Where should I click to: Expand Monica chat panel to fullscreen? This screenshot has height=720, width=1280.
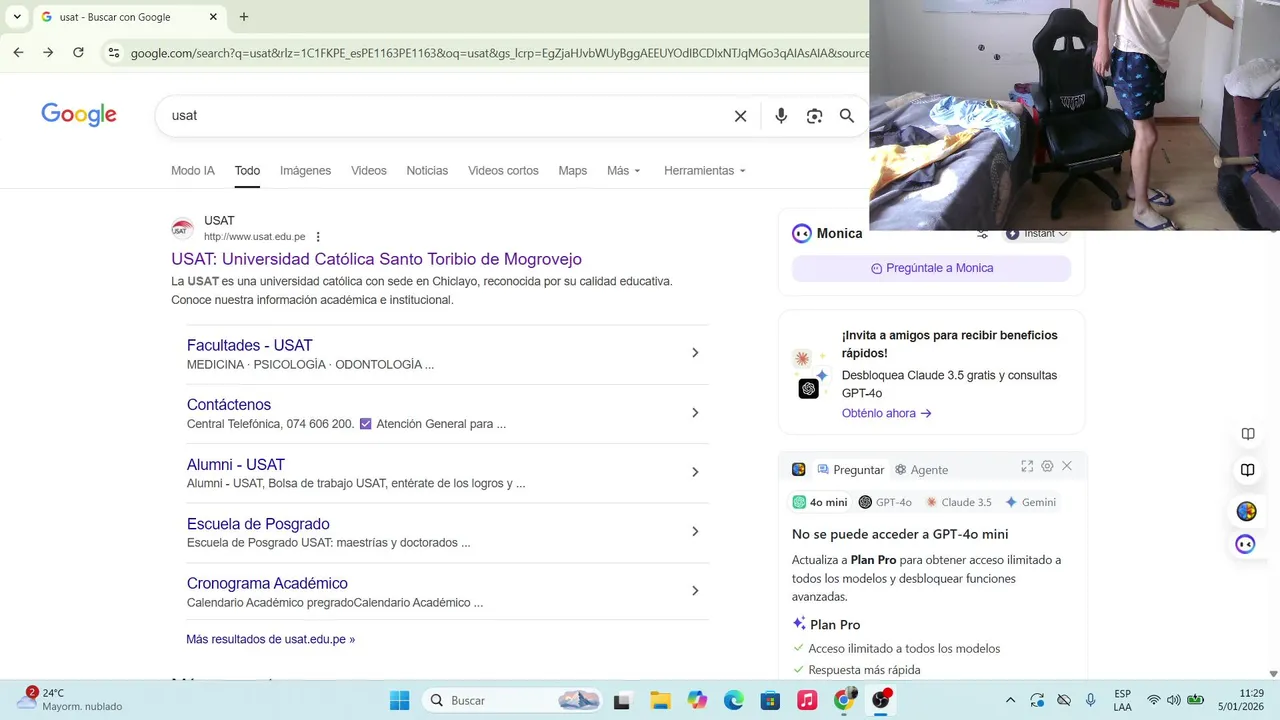coord(1027,466)
